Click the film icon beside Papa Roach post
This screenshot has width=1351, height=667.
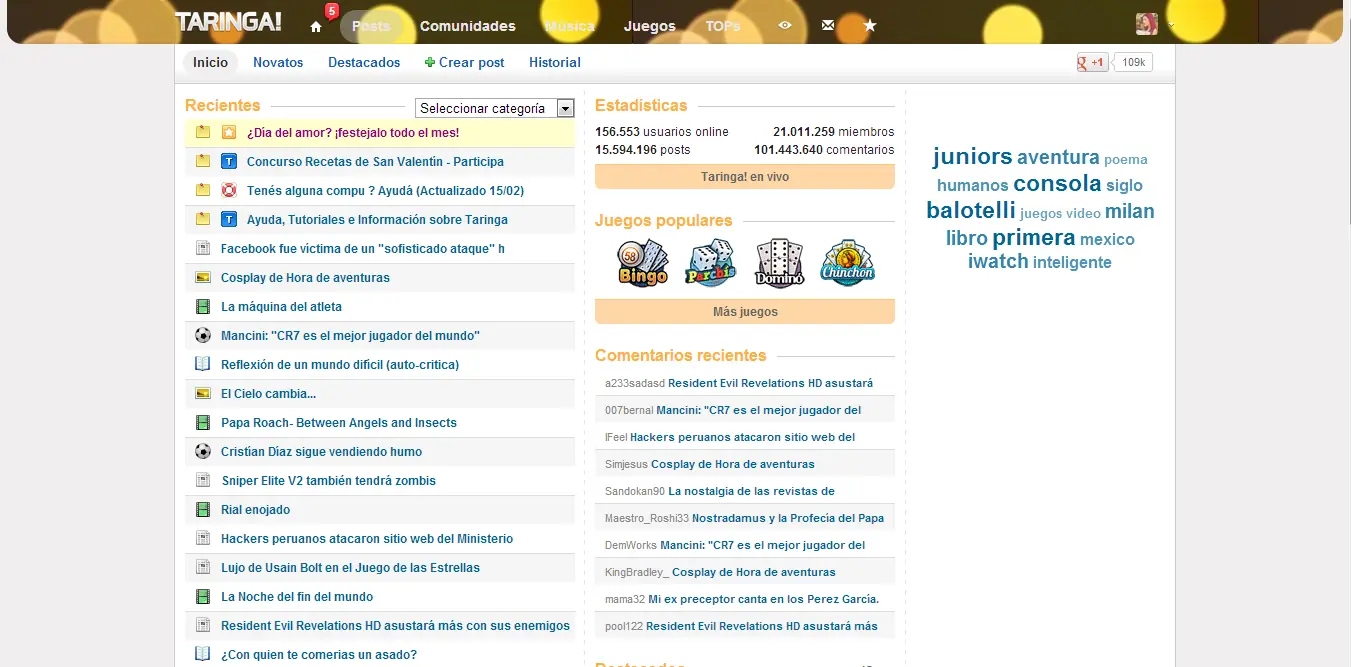pyautogui.click(x=203, y=422)
